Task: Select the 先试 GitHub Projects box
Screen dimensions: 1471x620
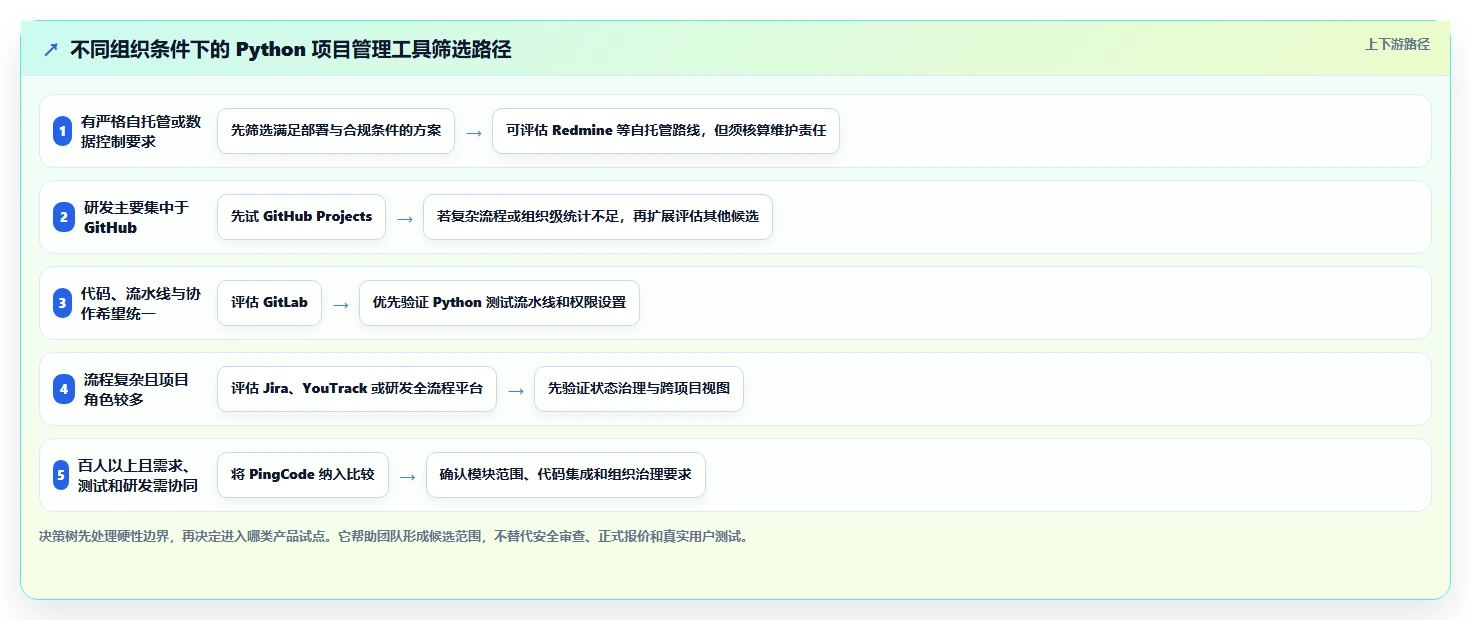Action: (x=301, y=217)
